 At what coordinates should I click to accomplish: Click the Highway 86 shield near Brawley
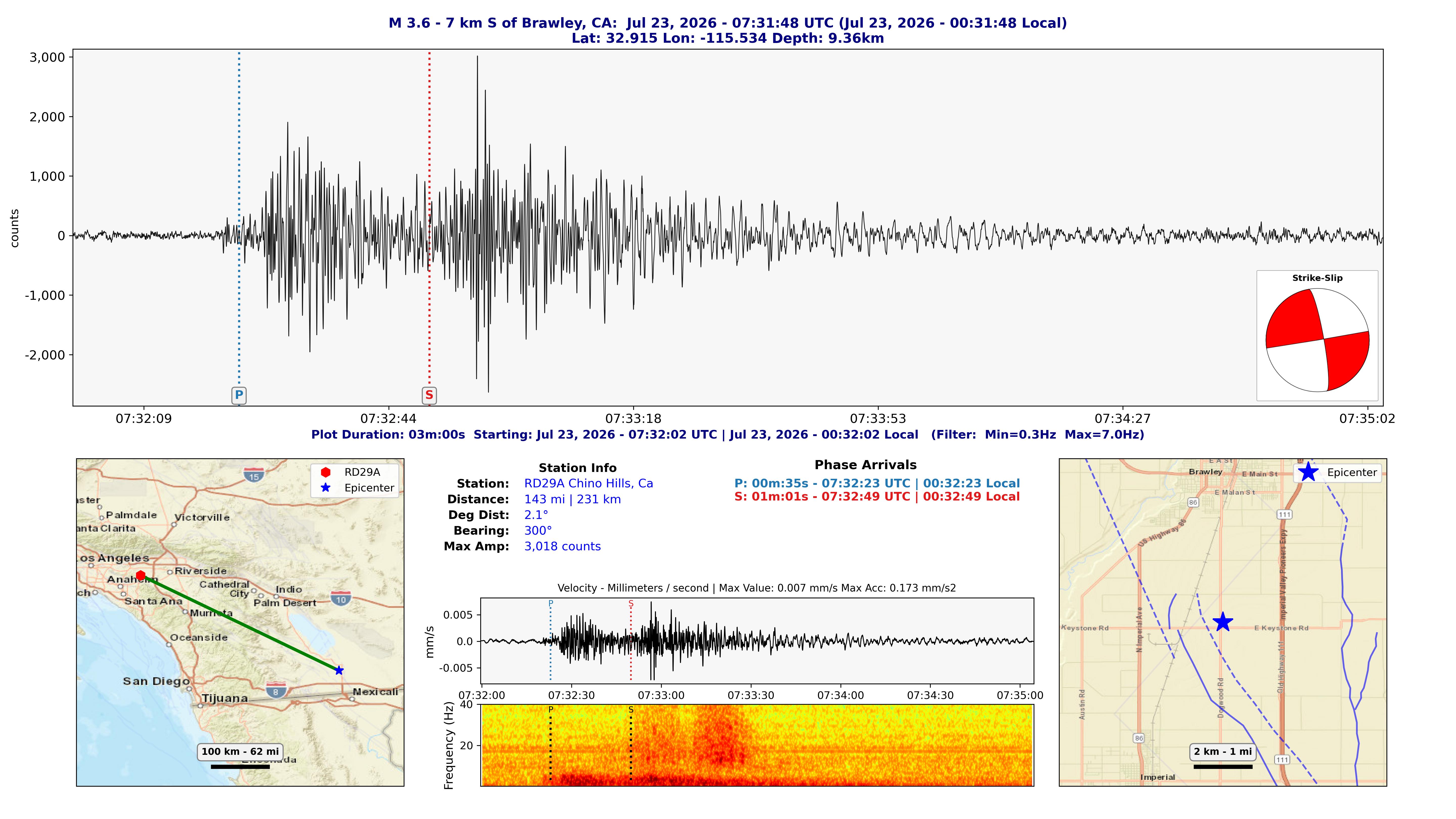[1193, 502]
